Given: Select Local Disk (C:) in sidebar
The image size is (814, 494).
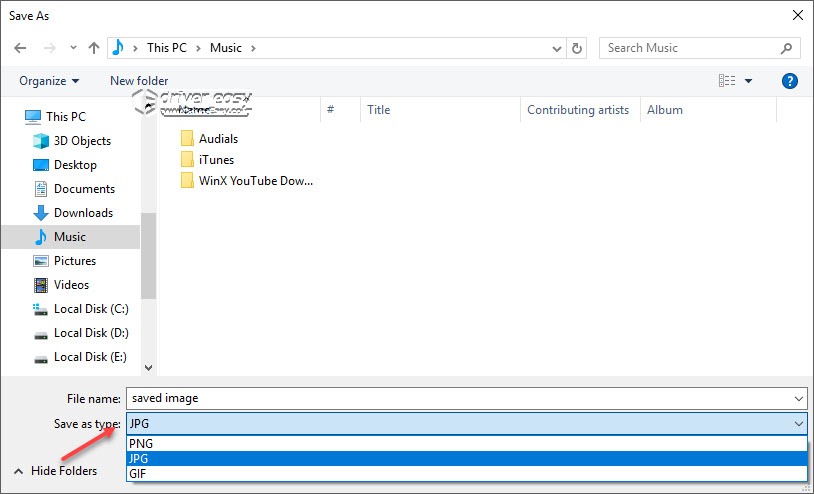Looking at the screenshot, I should tap(91, 309).
